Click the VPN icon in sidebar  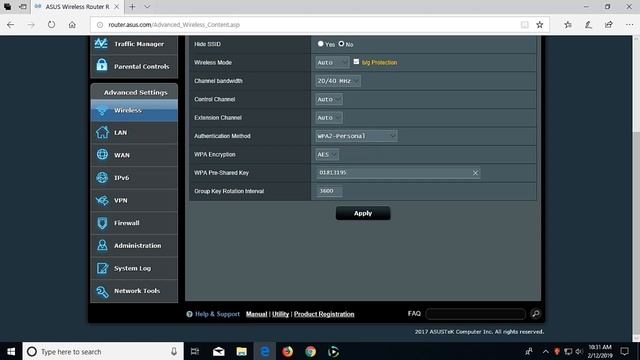[102, 200]
